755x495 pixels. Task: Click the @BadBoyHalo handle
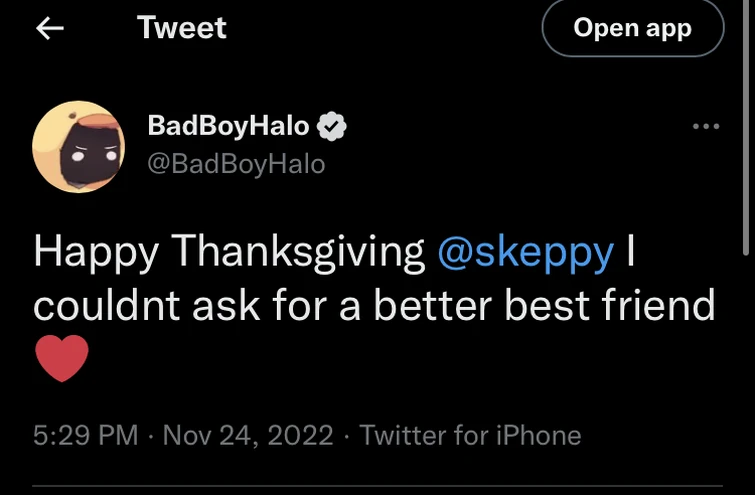(x=236, y=163)
